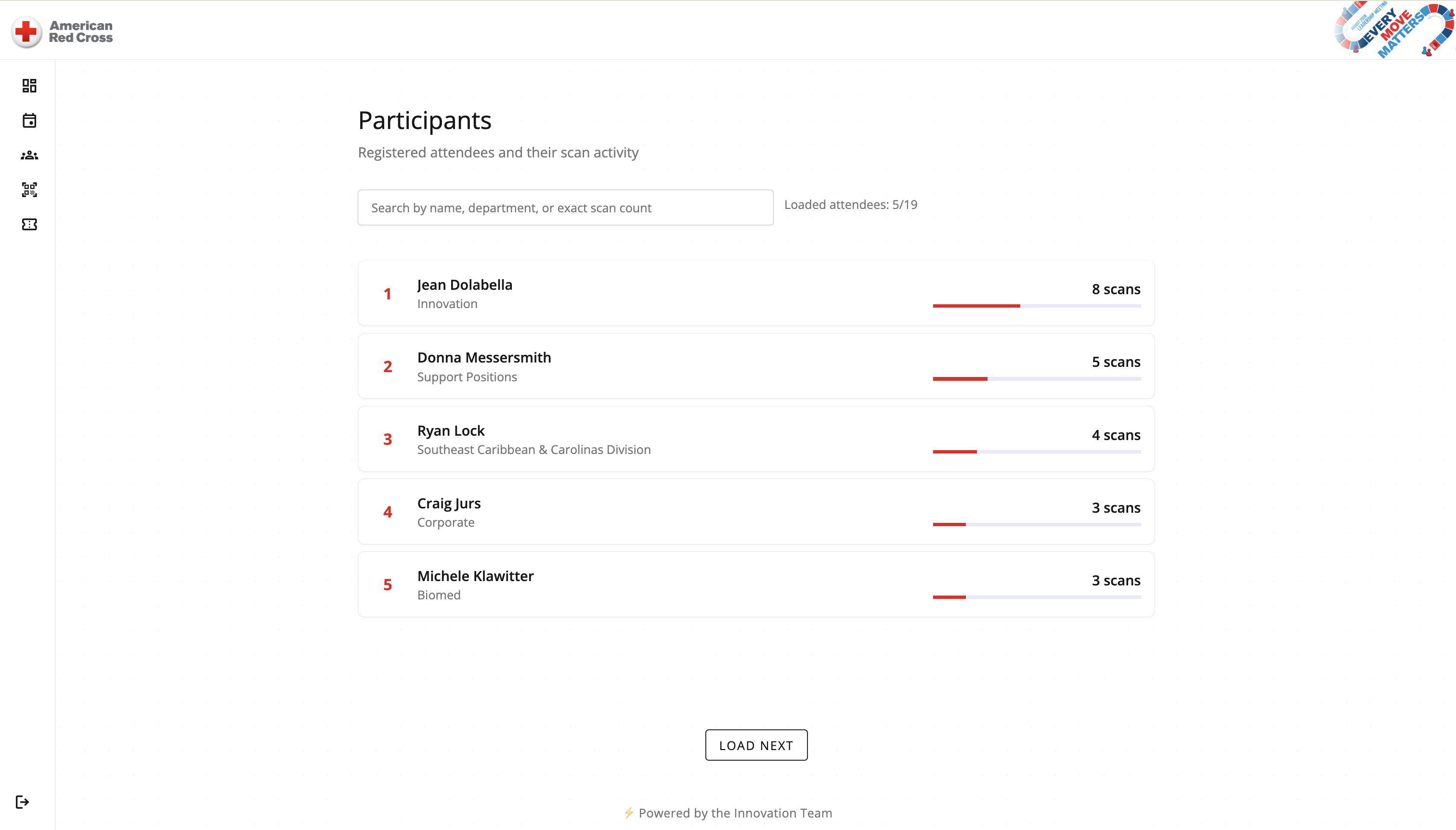1456x830 pixels.
Task: Open the QR code scanner icon
Action: [x=29, y=190]
